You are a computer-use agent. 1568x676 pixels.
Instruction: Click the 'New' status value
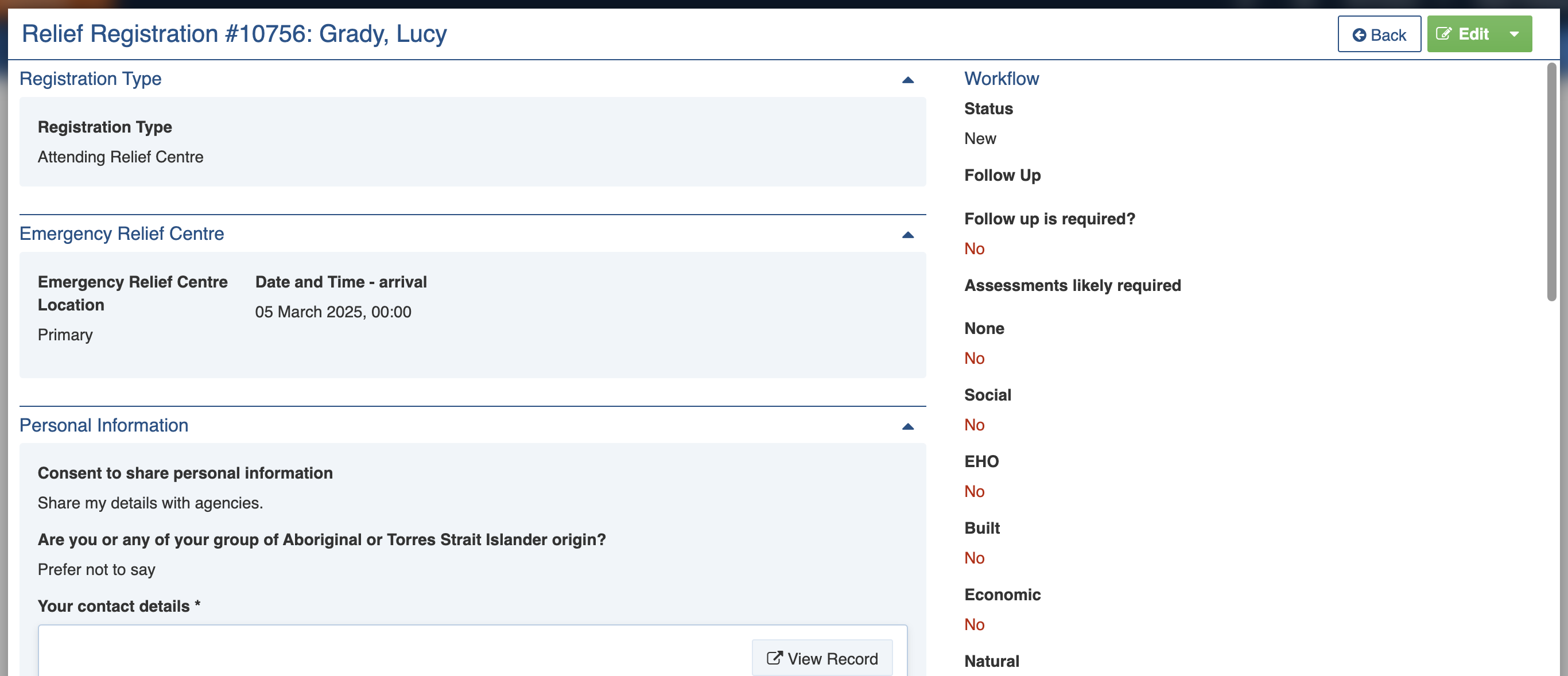(x=980, y=139)
